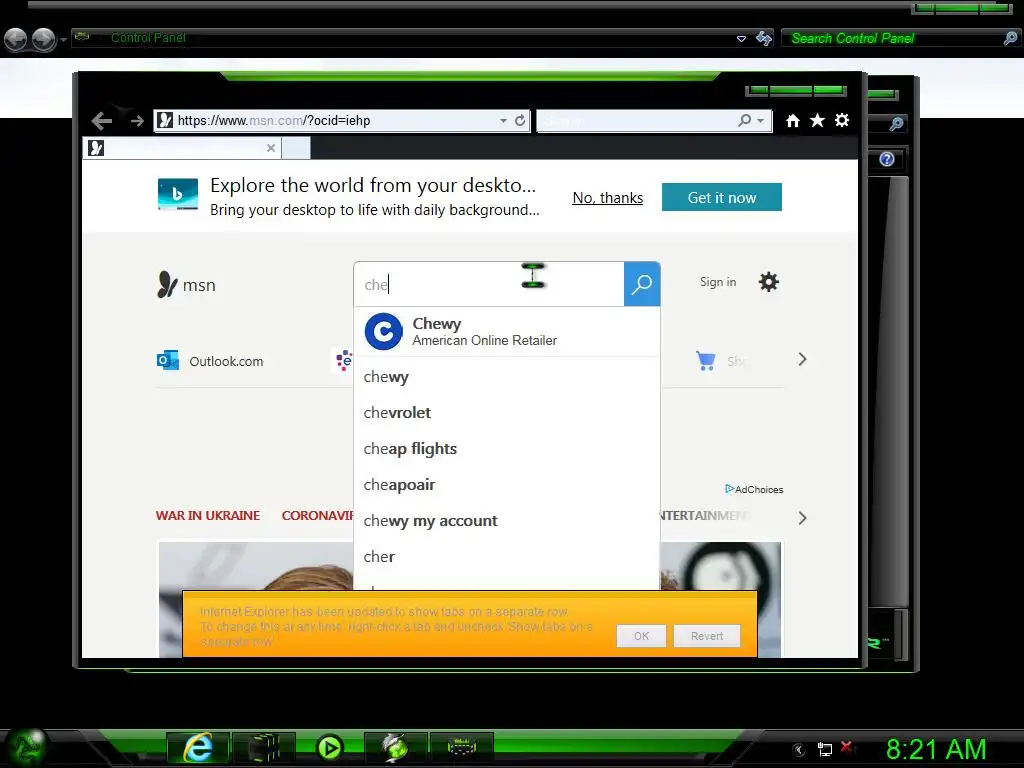
Task: Open the last taskbar icon
Action: pos(462,748)
